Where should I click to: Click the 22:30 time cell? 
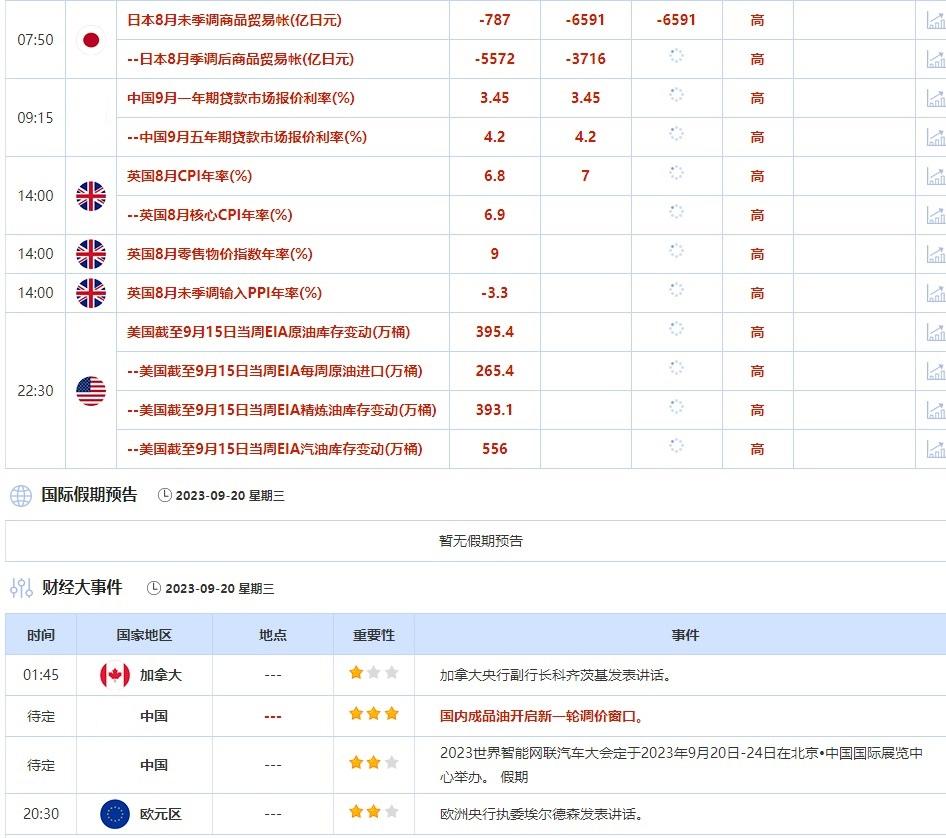[x=36, y=391]
